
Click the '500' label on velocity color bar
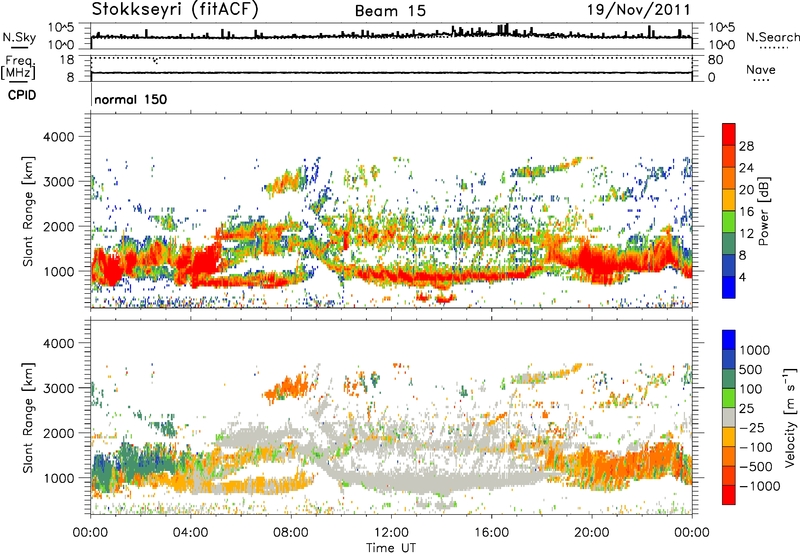751,369
